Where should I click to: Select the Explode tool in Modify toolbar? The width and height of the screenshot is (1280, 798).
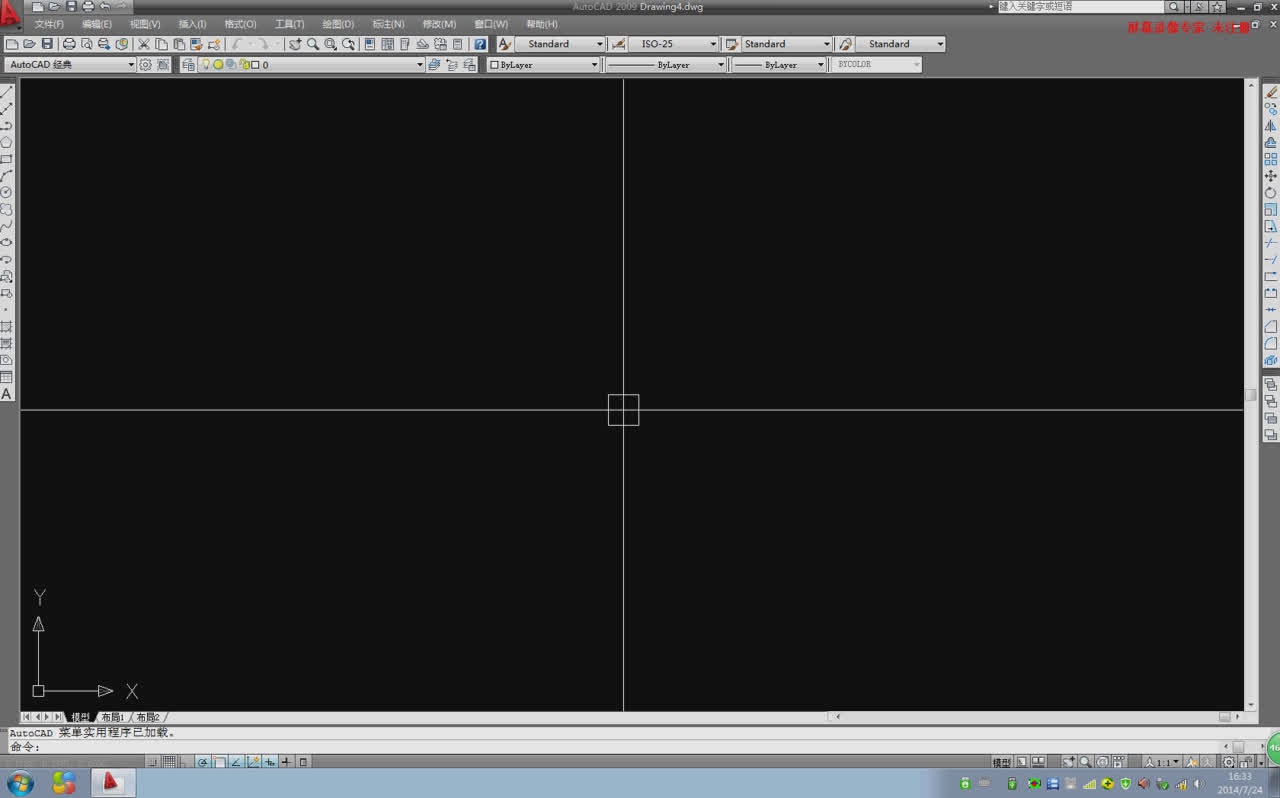[x=1271, y=360]
